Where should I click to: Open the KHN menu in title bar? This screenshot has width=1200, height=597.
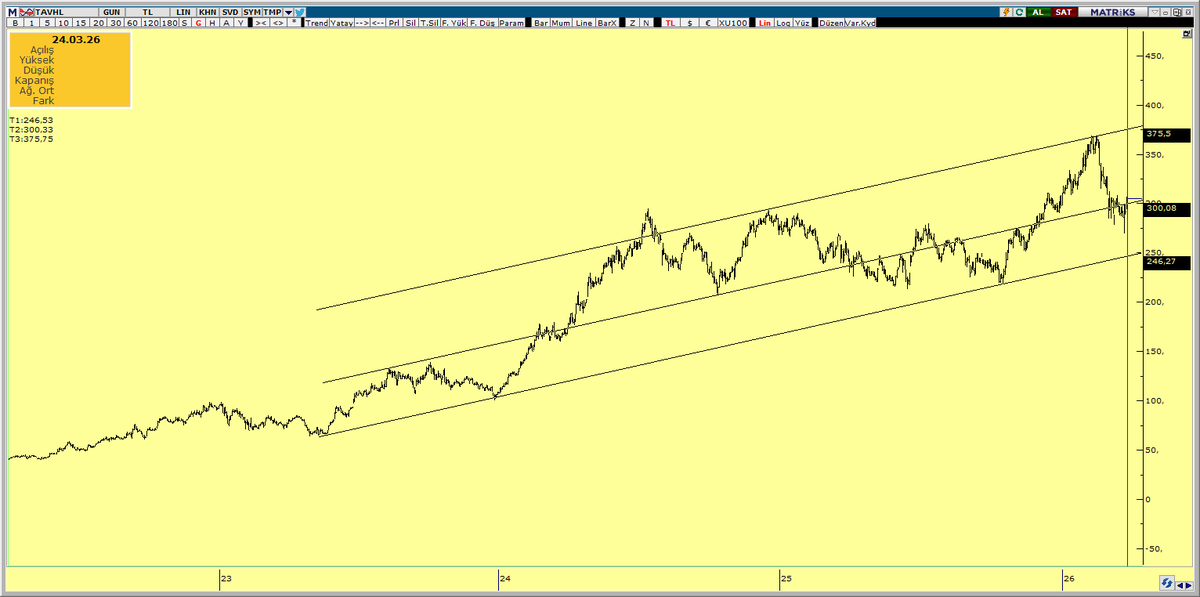(x=207, y=12)
